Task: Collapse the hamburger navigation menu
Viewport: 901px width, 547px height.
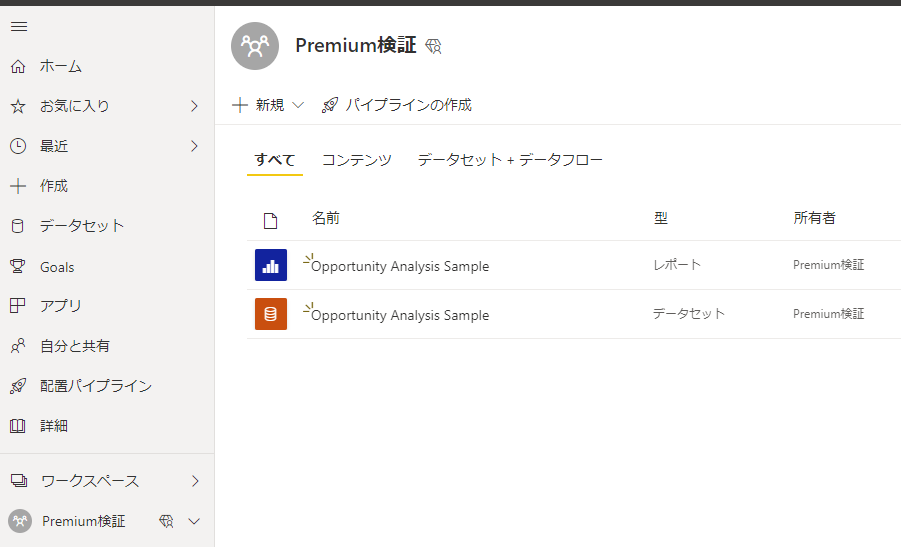Action: coord(19,26)
